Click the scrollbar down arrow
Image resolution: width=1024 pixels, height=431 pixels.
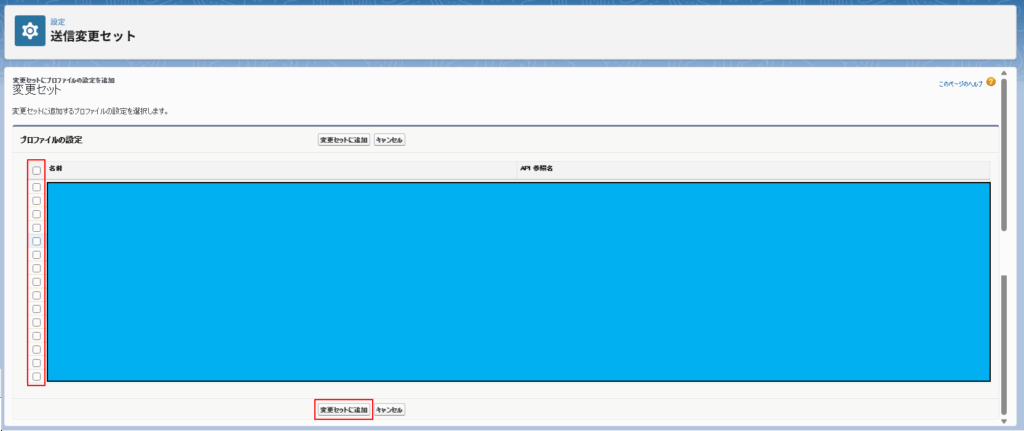1004,420
